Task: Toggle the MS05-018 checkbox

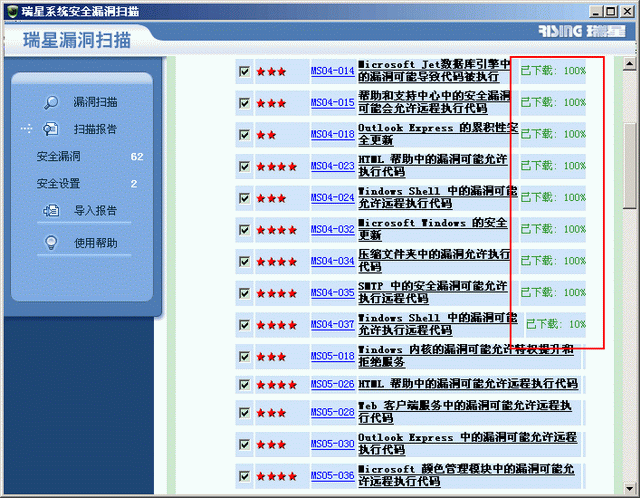Action: [x=244, y=357]
